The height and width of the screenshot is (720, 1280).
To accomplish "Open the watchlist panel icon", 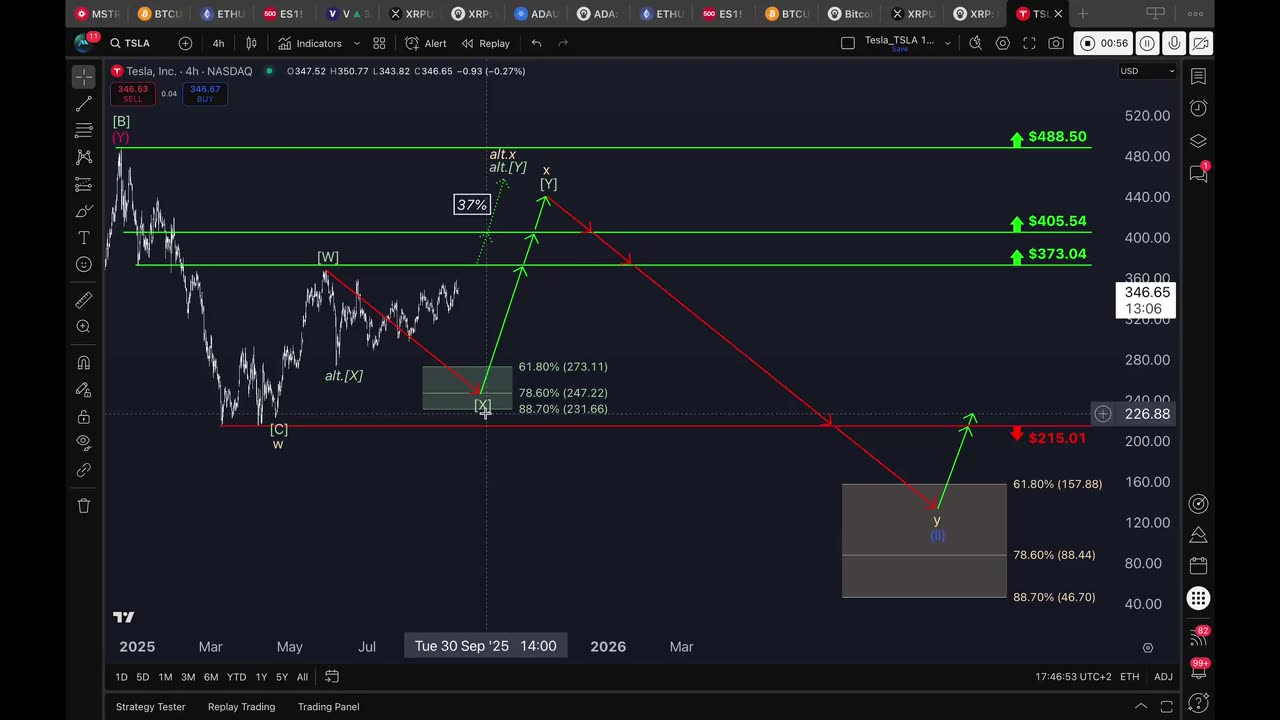I will (1198, 77).
